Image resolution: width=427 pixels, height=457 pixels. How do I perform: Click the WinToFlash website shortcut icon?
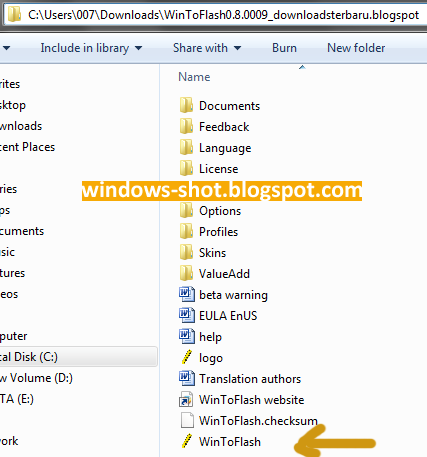pos(186,399)
